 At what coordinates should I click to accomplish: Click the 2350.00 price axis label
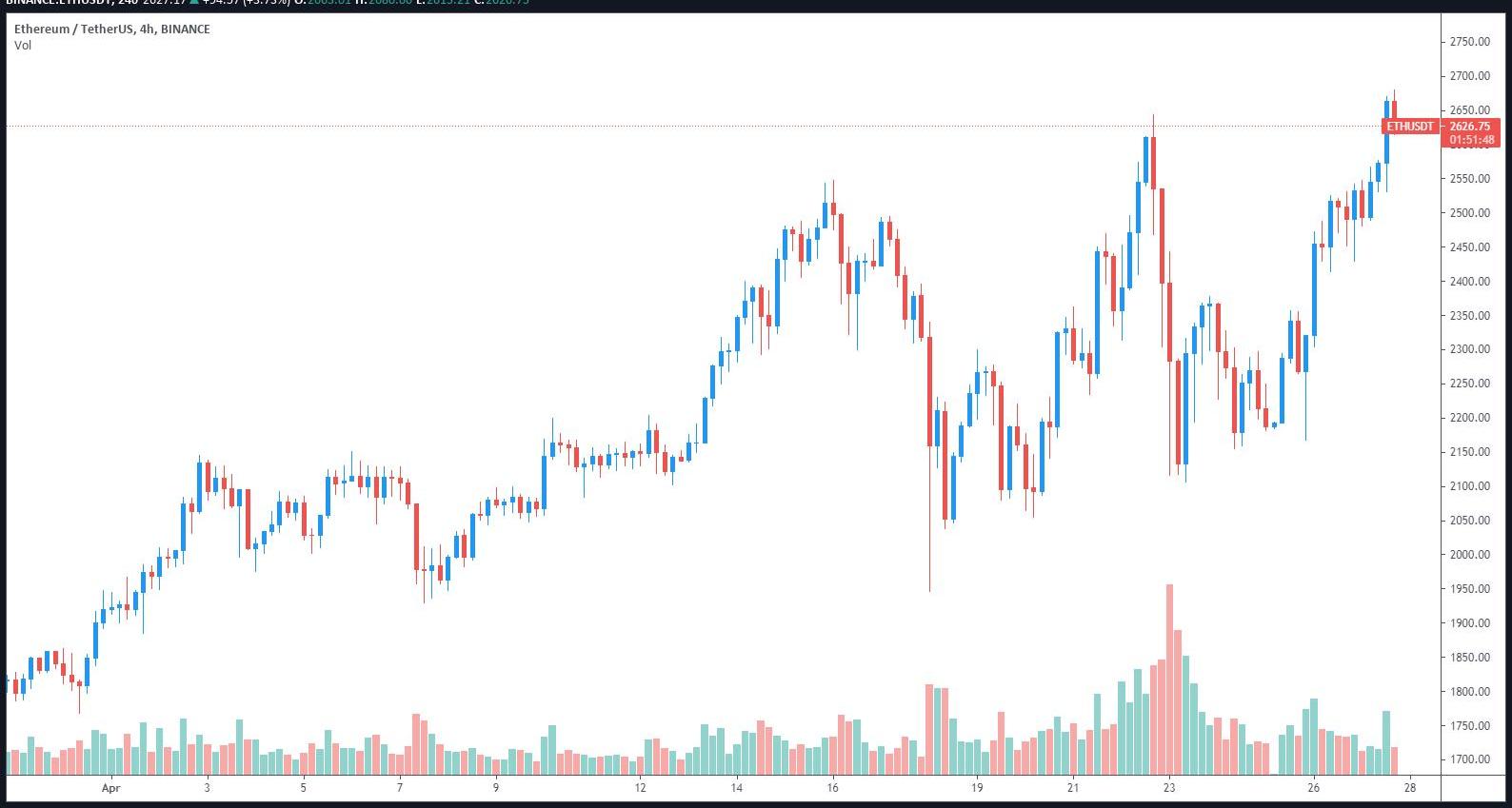[1470, 316]
